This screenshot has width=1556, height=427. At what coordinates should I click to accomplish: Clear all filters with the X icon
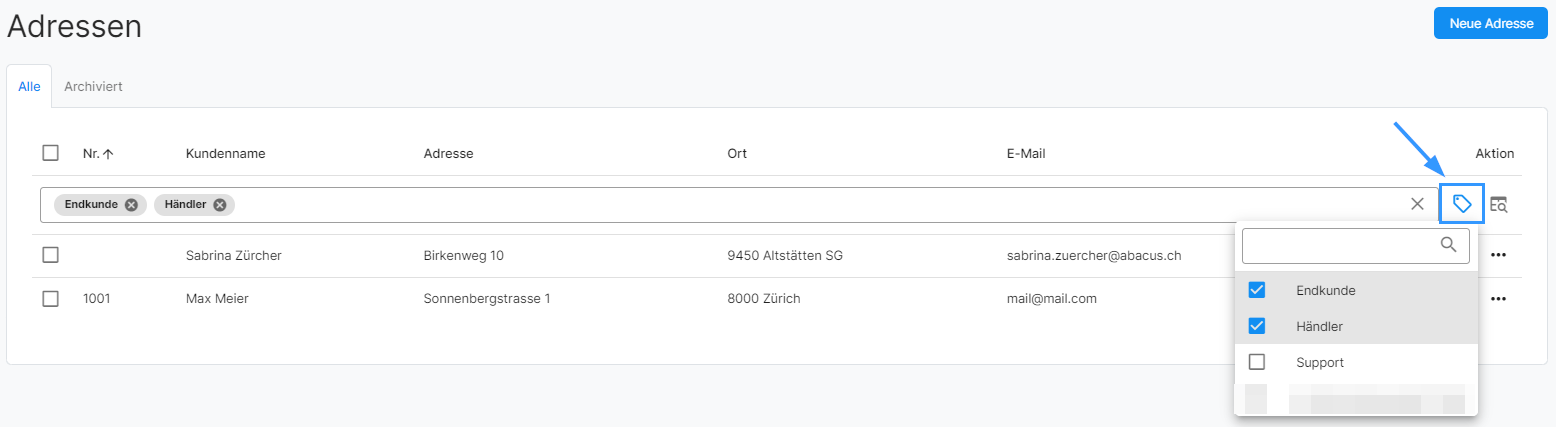tap(1417, 204)
